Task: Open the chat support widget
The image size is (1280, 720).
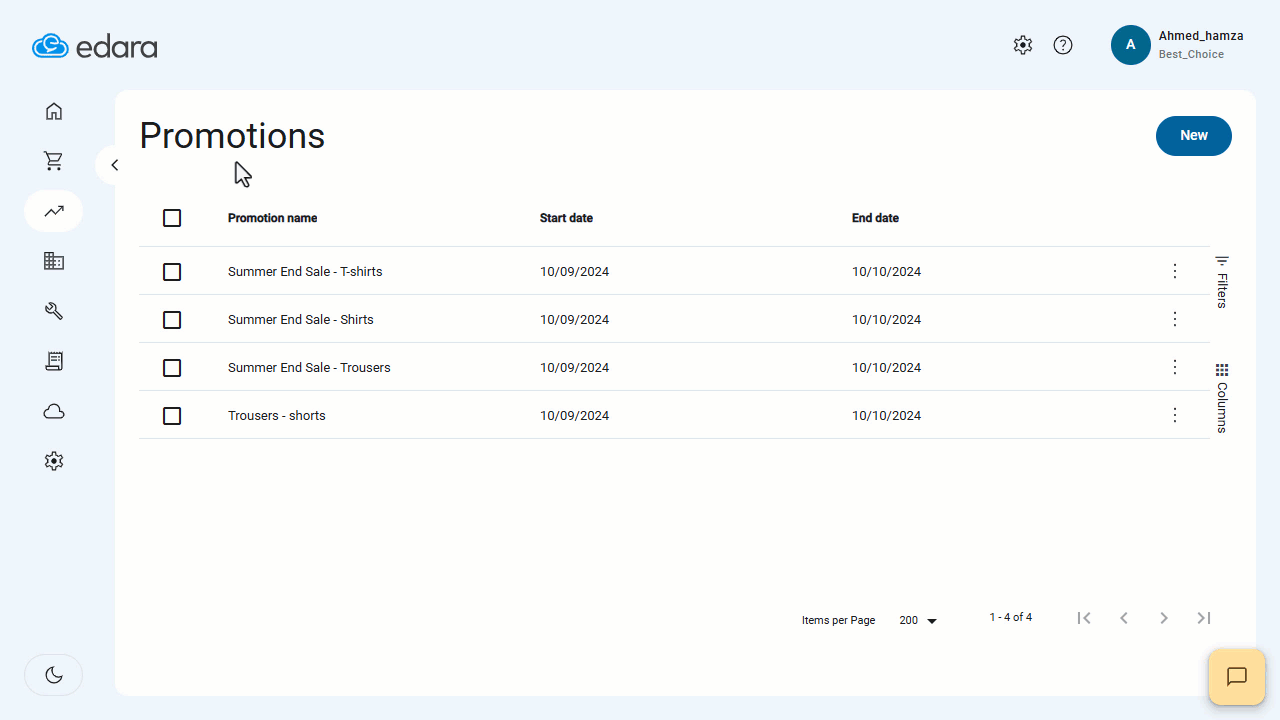Action: click(1237, 677)
